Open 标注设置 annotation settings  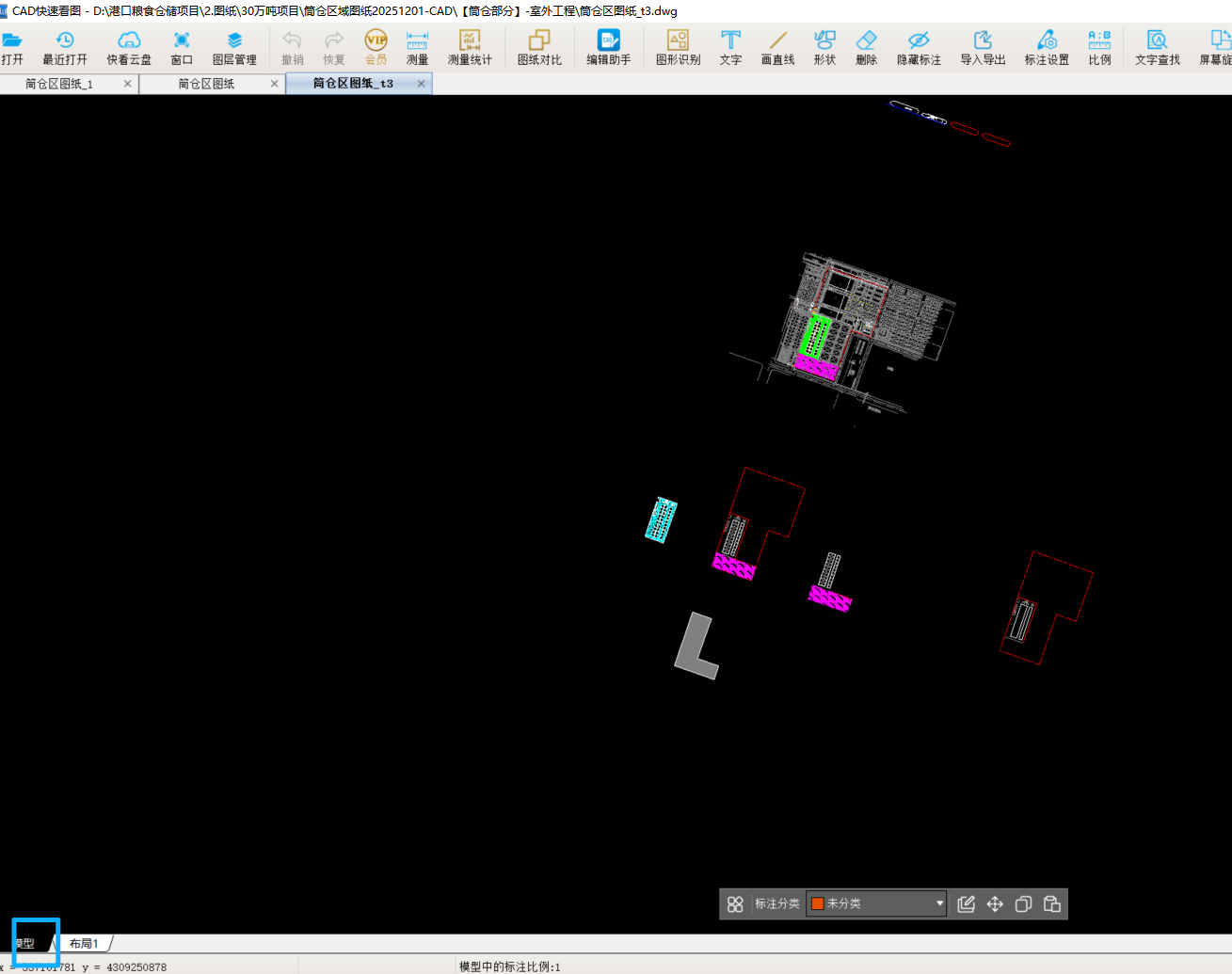(x=1047, y=47)
